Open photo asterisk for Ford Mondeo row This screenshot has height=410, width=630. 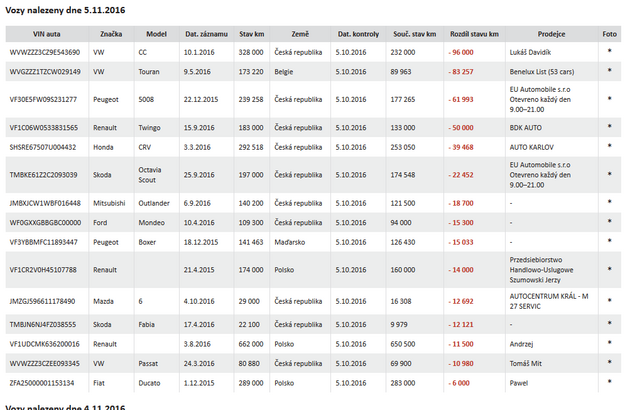pos(609,222)
